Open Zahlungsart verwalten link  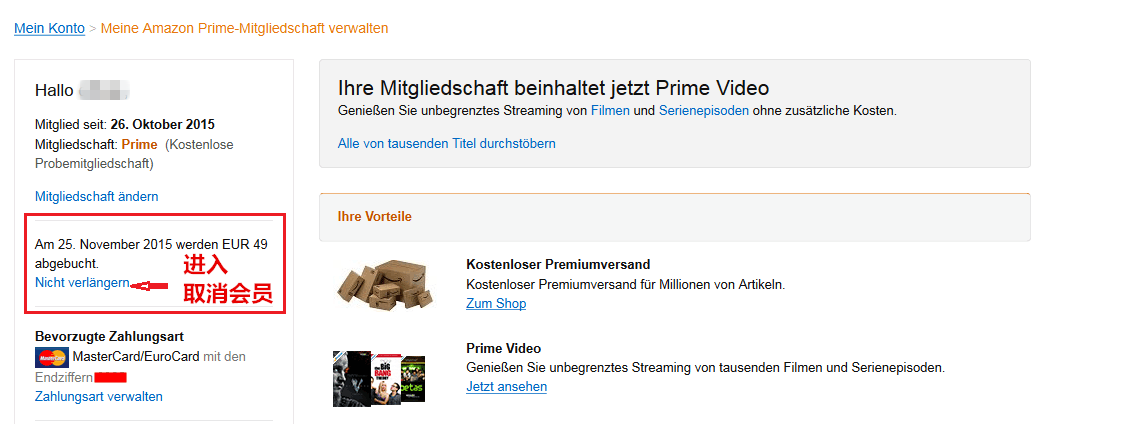coord(99,397)
